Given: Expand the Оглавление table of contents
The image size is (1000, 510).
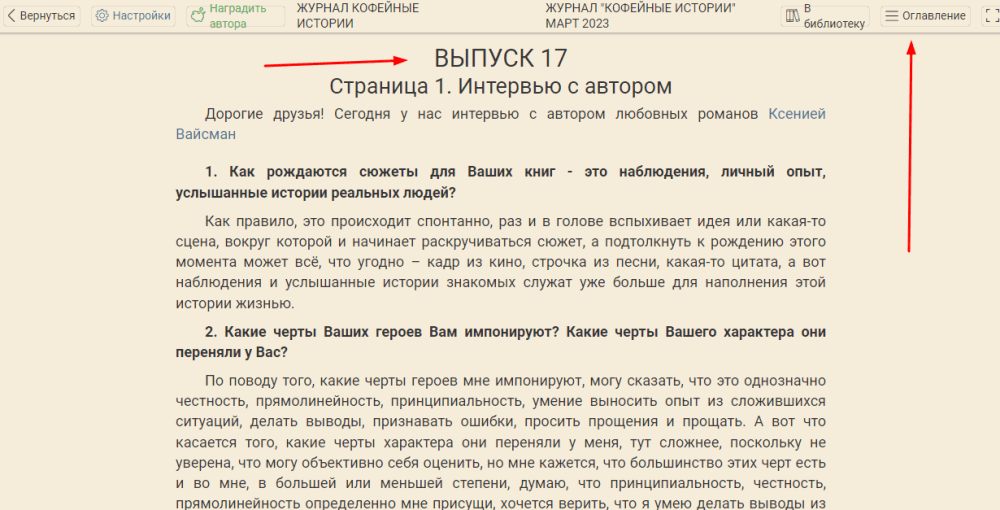Looking at the screenshot, I should [925, 16].
